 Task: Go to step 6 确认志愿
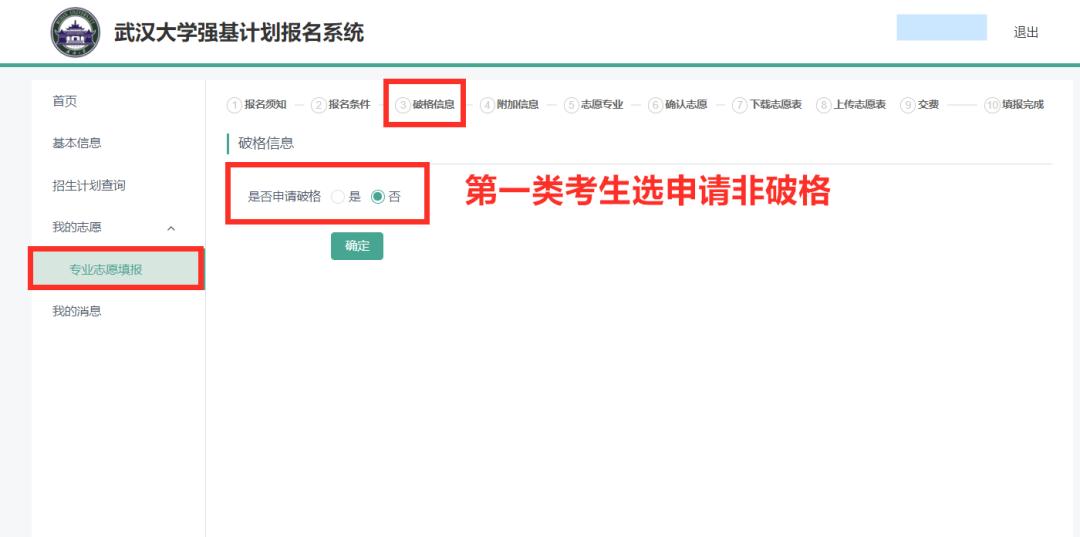click(x=678, y=105)
